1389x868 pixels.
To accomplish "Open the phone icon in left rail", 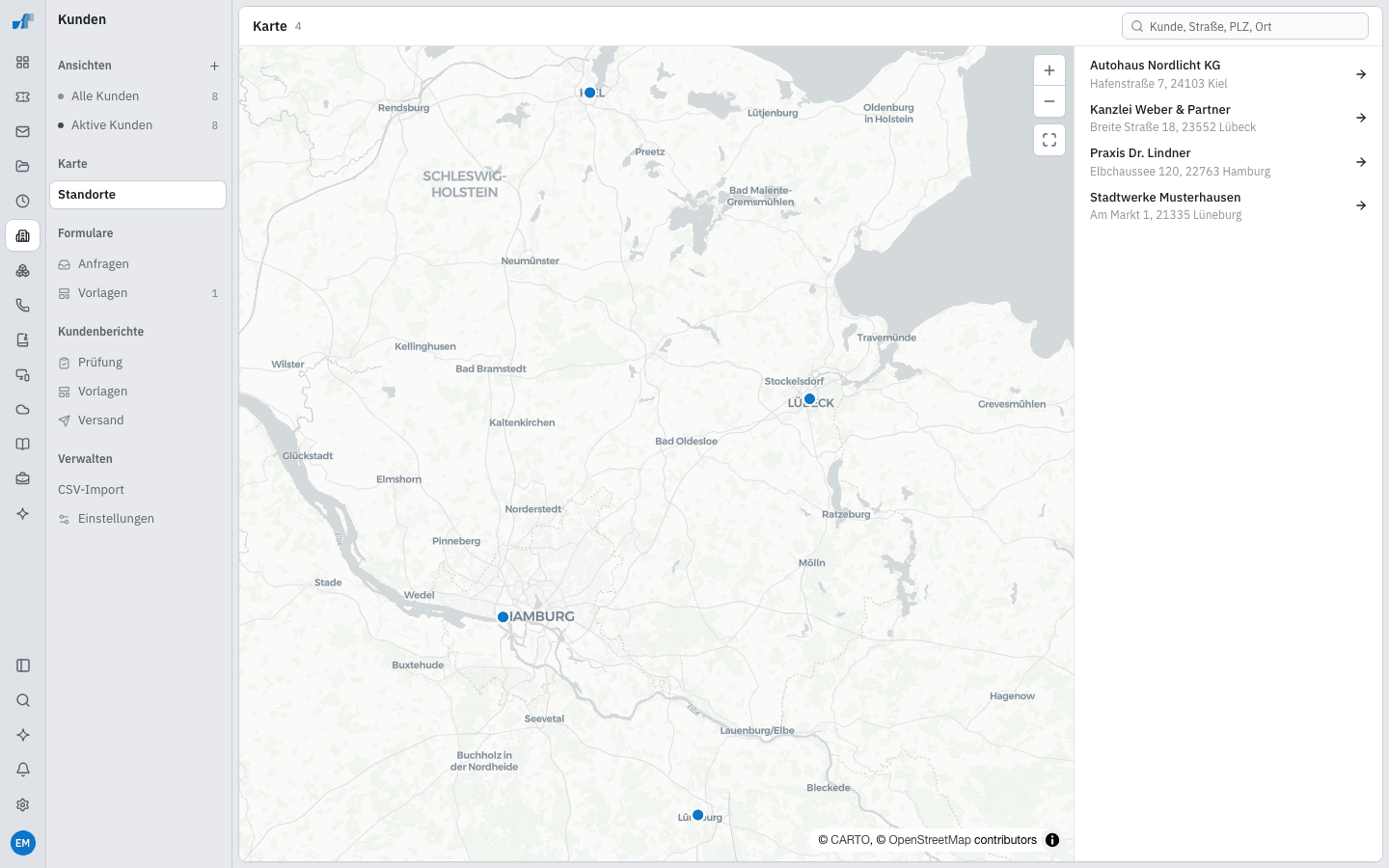I will 23,305.
